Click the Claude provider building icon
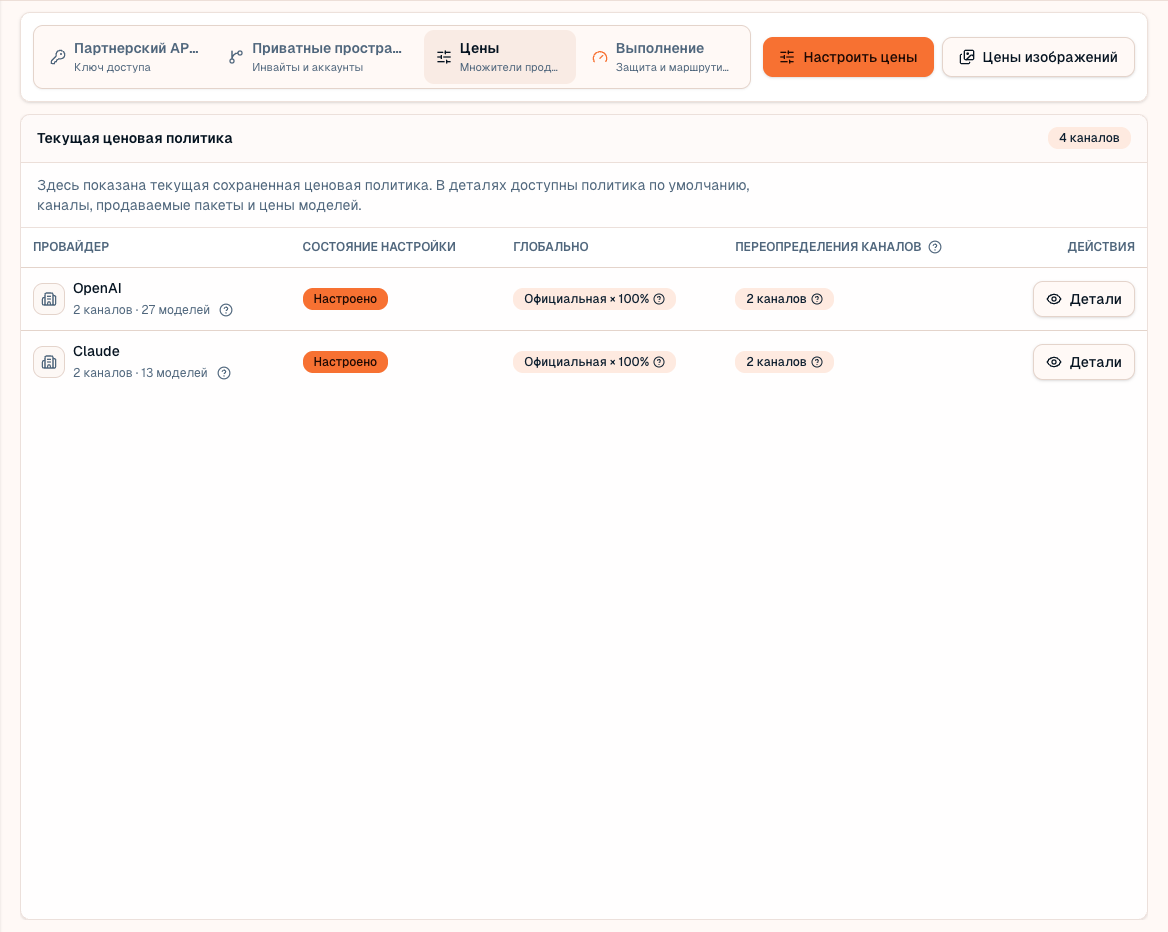Screen dimensions: 1168x932 tap(49, 362)
